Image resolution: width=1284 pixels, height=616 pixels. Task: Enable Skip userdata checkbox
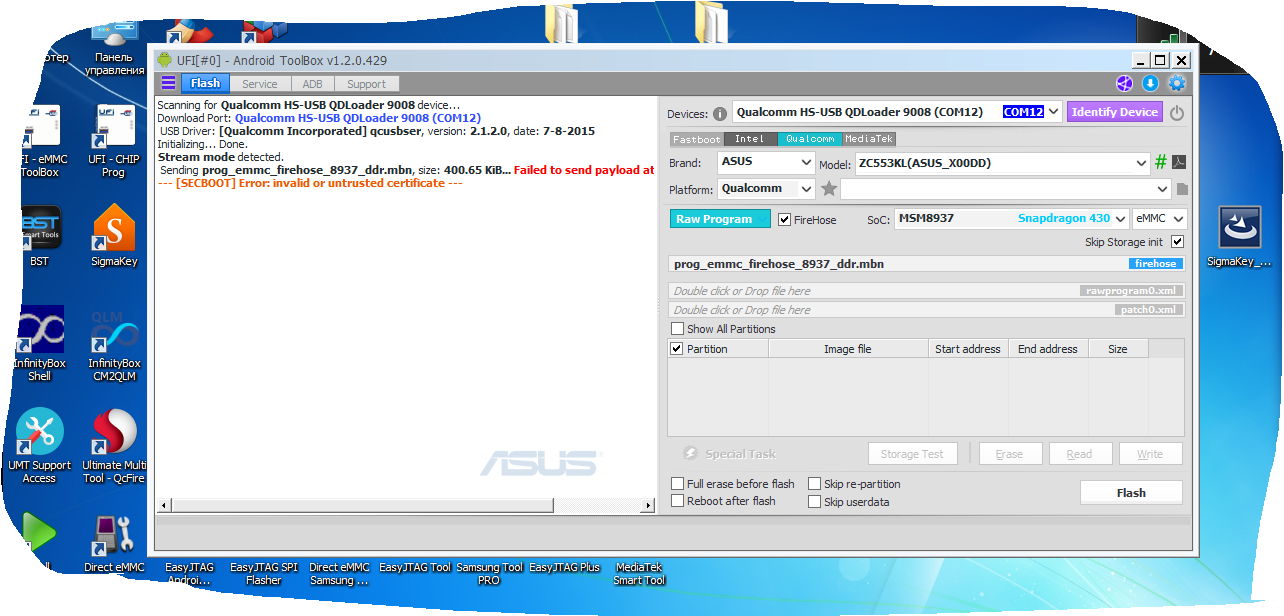pyautogui.click(x=815, y=501)
